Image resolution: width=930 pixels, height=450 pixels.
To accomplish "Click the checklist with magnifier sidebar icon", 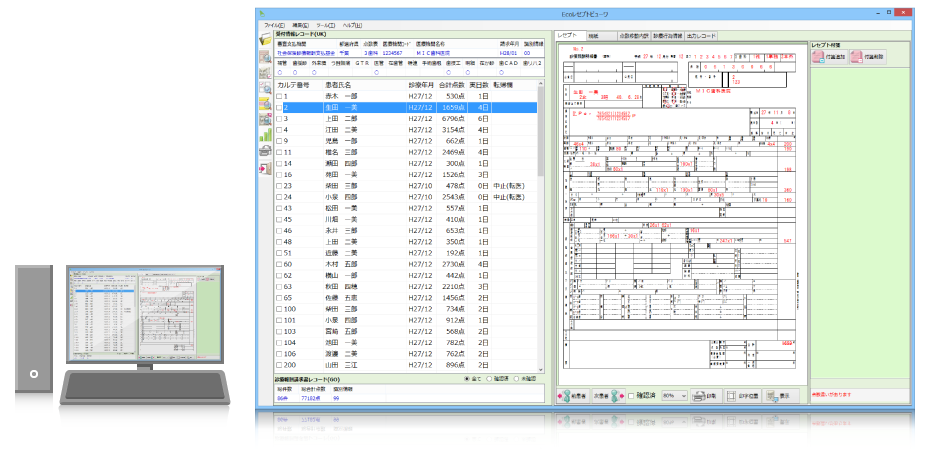I will click(265, 88).
